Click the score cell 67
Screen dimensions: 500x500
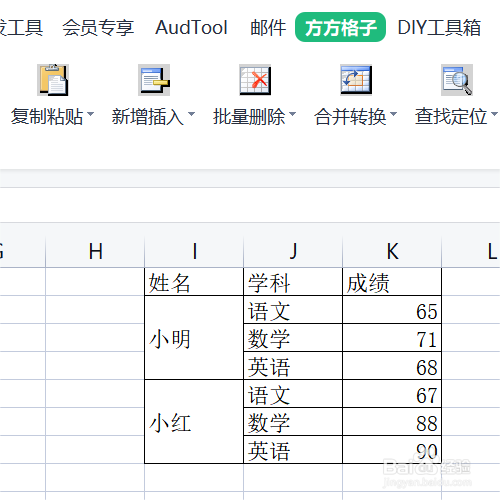[x=392, y=394]
